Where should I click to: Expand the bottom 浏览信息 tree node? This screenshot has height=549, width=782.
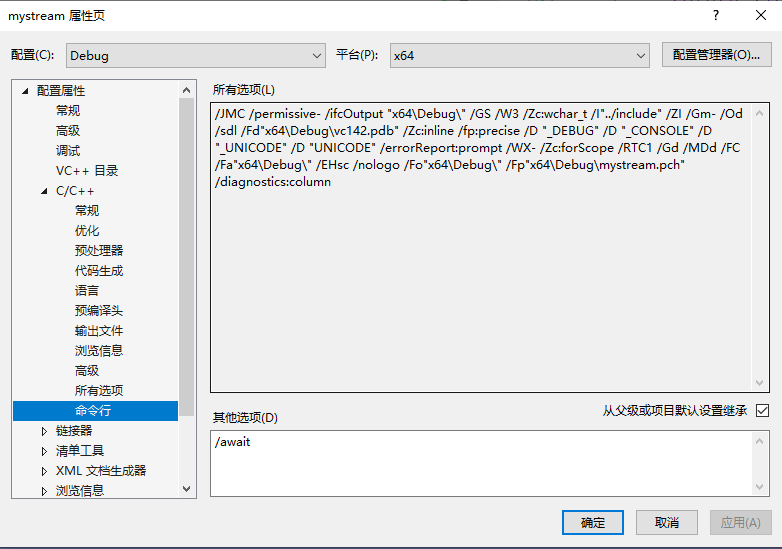click(x=44, y=491)
